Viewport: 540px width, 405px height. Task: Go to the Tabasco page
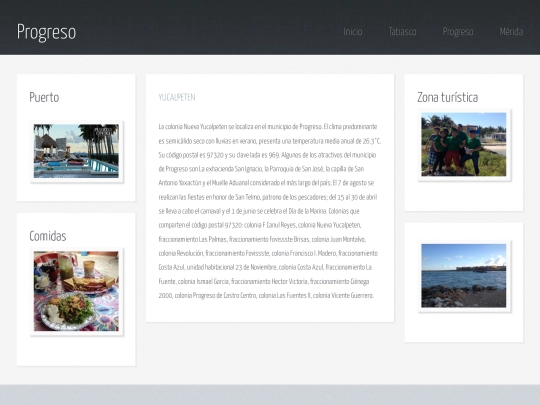(402, 32)
